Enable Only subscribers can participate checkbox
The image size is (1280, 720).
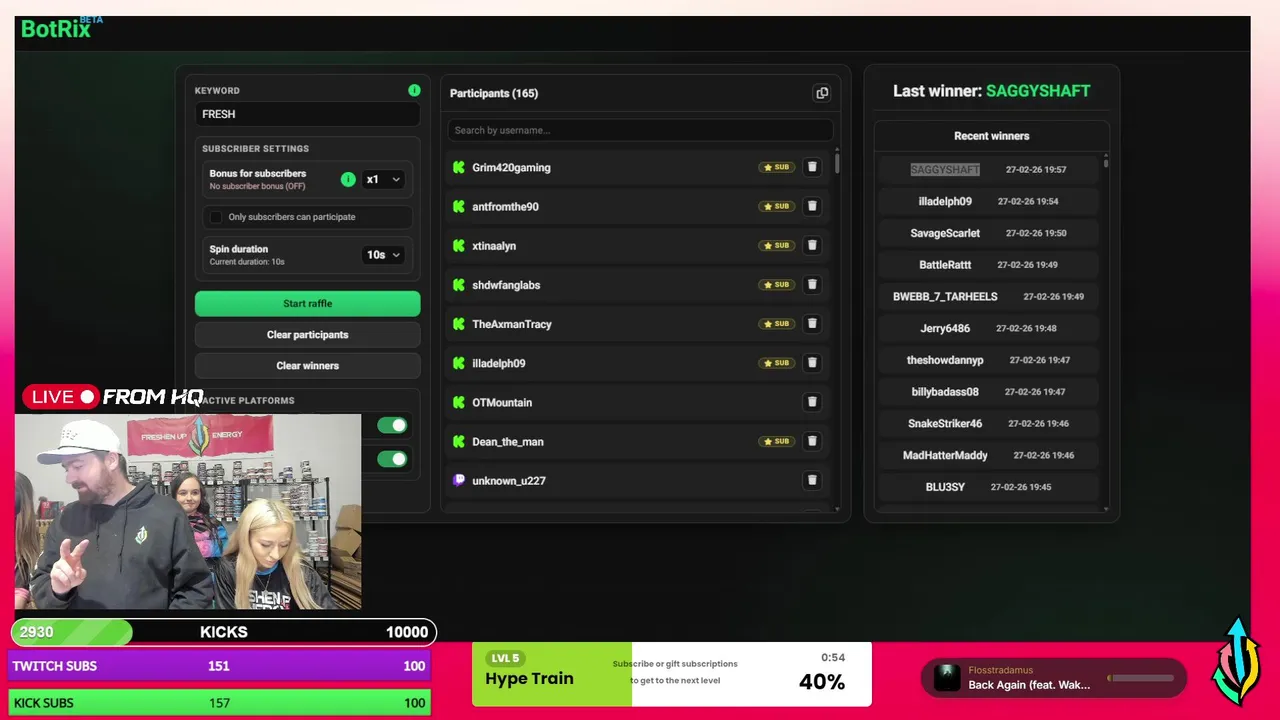(x=215, y=217)
